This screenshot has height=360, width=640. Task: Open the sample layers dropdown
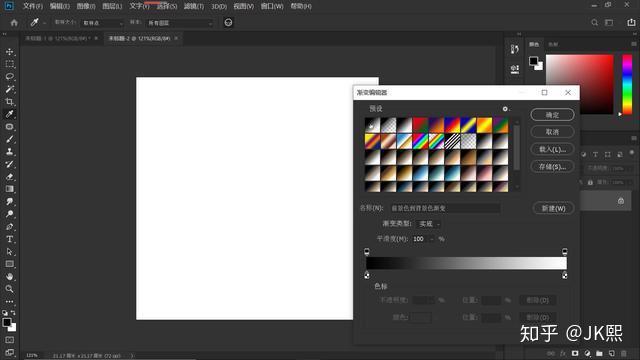click(180, 23)
